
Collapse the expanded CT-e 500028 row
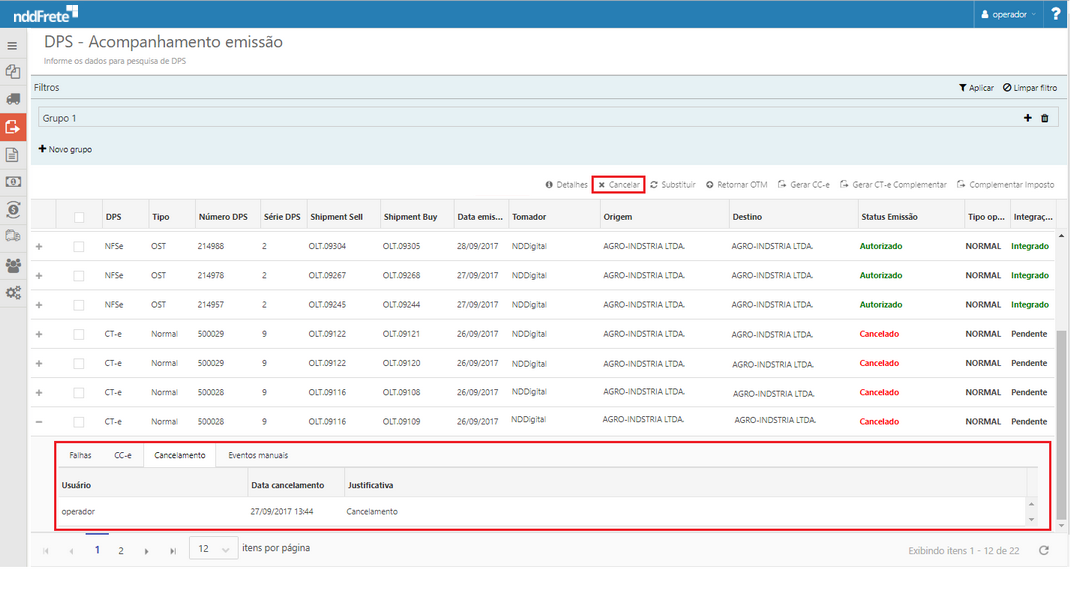(x=39, y=422)
